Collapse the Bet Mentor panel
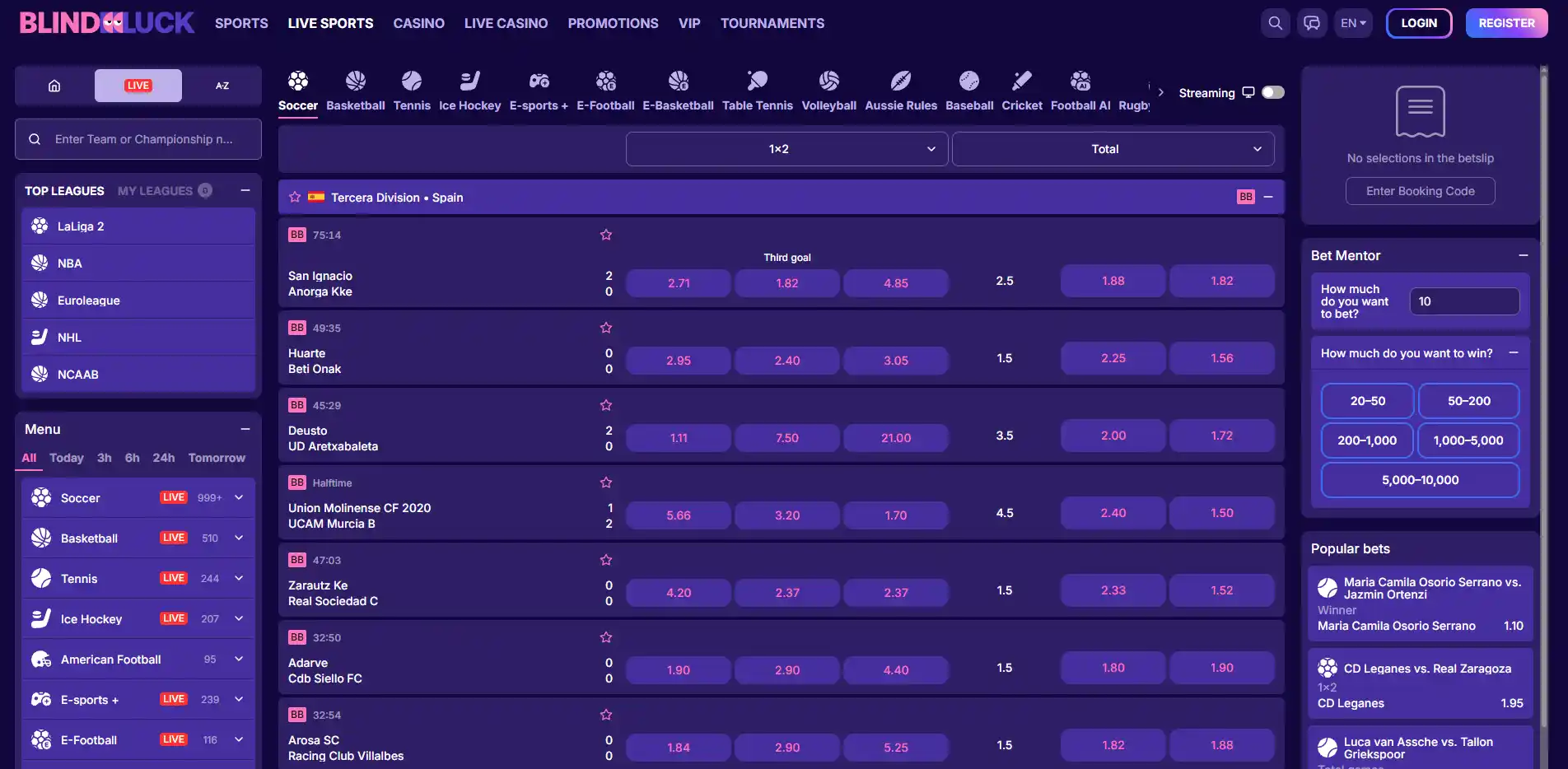 pyautogui.click(x=1524, y=255)
